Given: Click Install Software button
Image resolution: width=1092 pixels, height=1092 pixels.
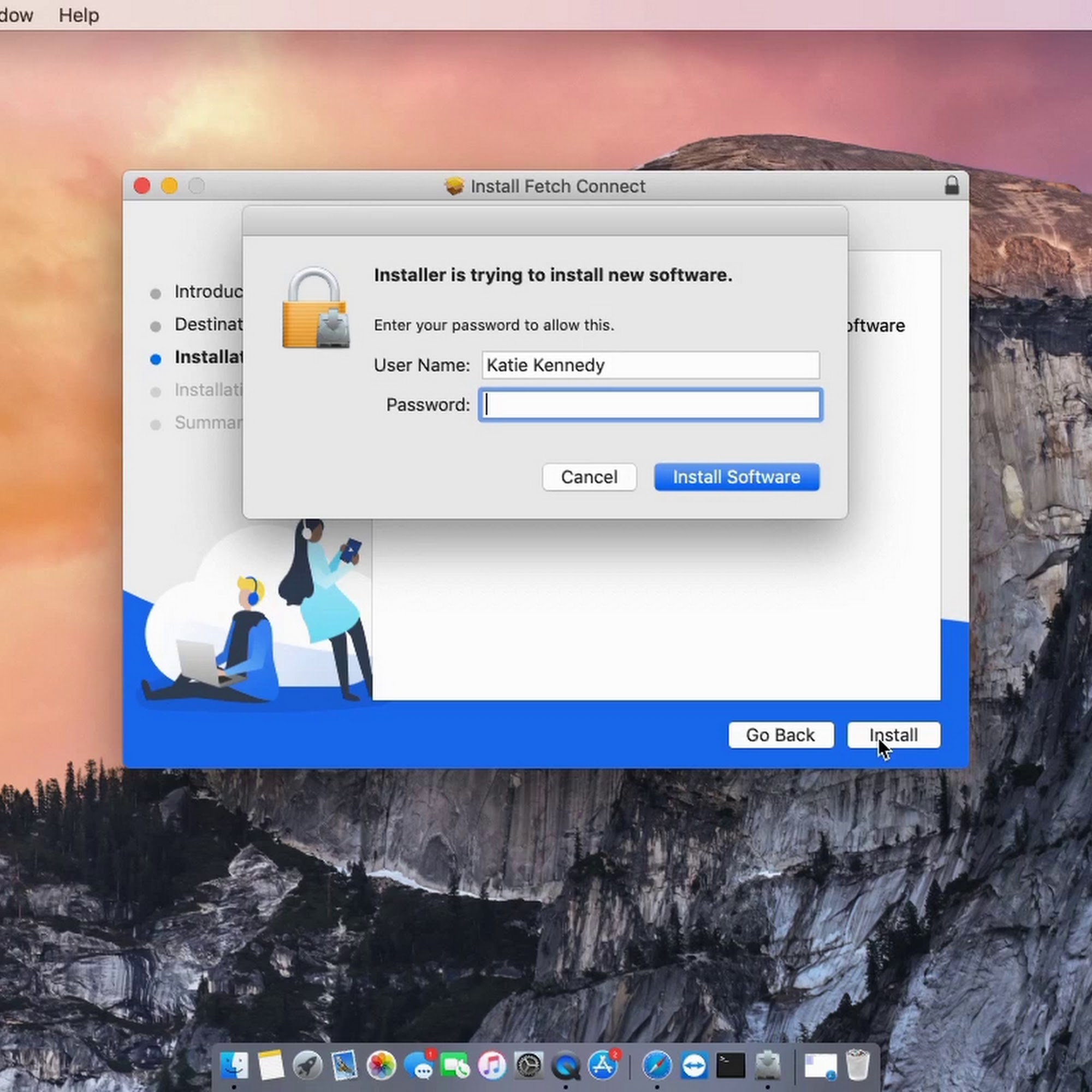Looking at the screenshot, I should 737,477.
